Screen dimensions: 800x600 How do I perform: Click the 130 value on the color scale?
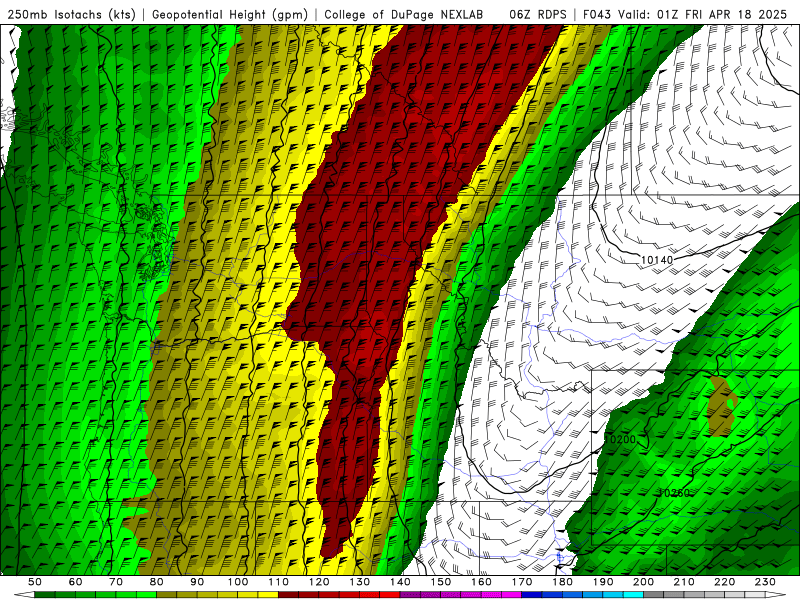pos(360,582)
